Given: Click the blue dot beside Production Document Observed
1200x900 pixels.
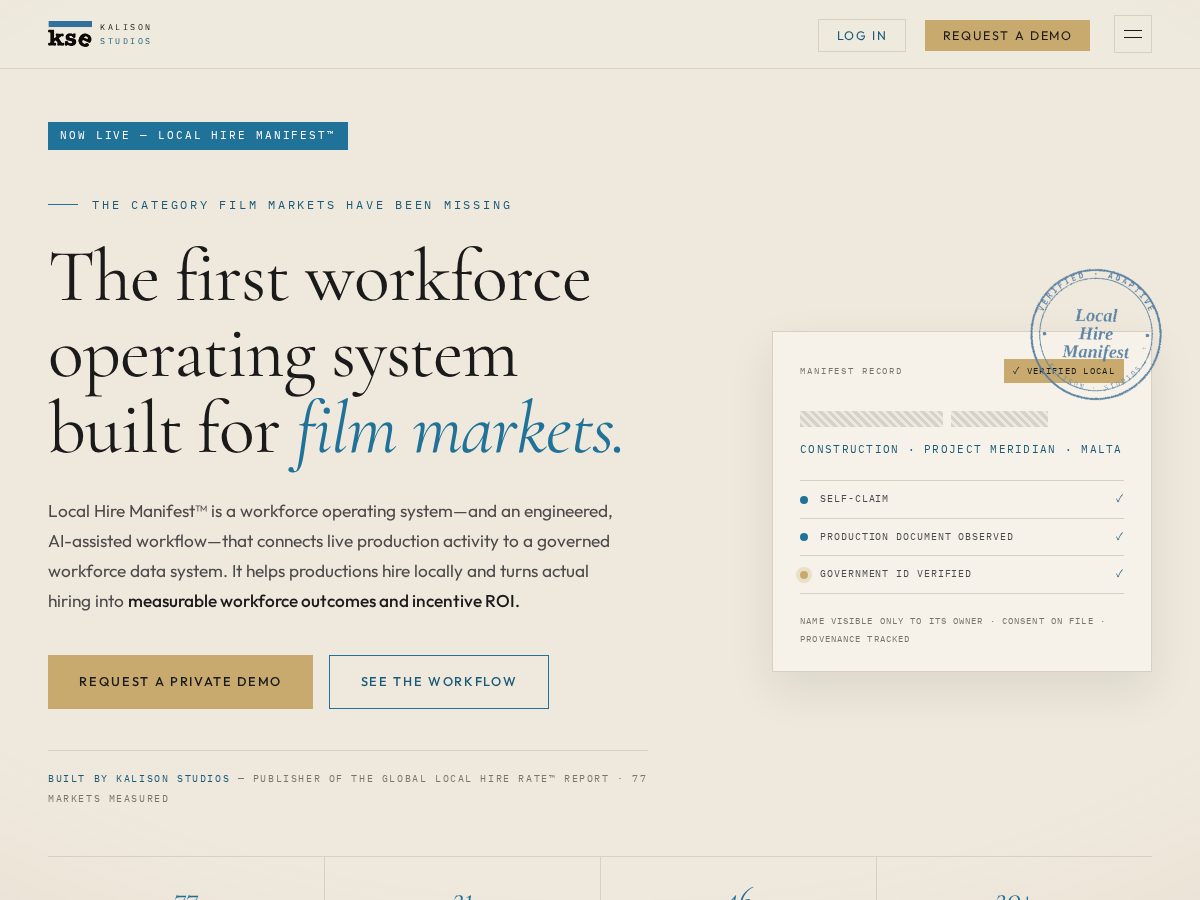Looking at the screenshot, I should pos(804,537).
